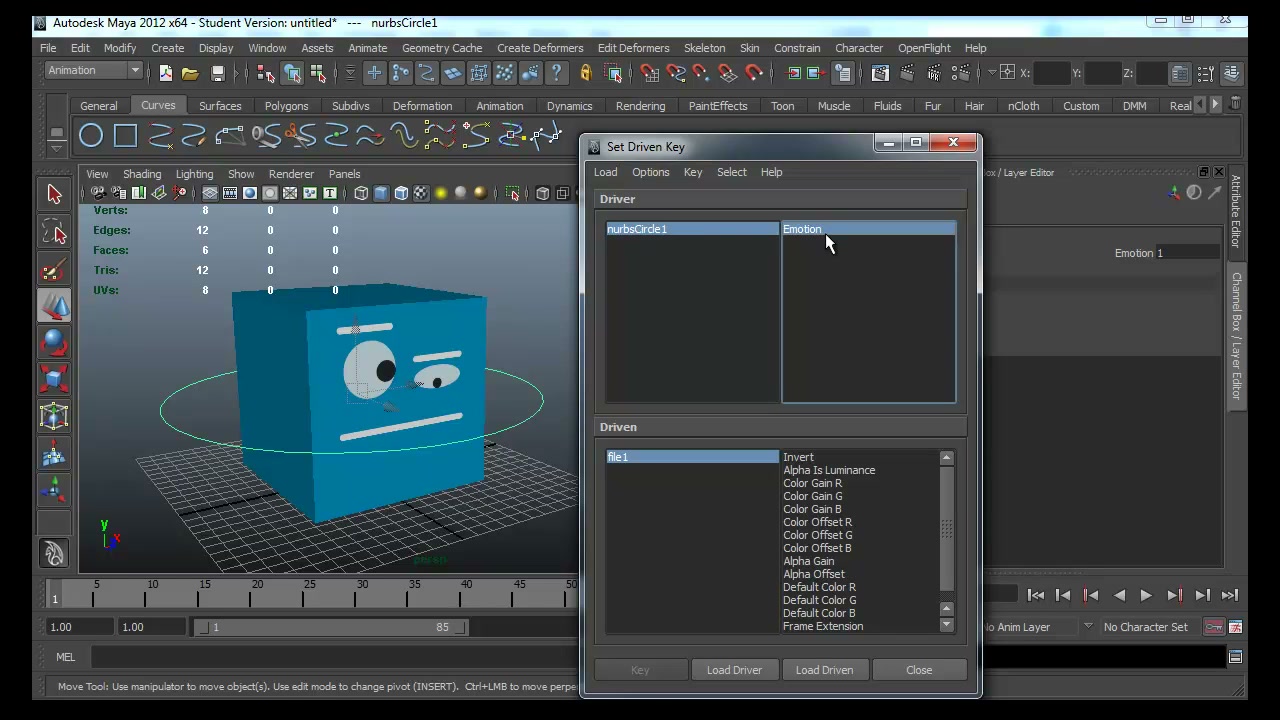
Task: Open the shelf options arrow at the shelf's left
Action: [57, 149]
